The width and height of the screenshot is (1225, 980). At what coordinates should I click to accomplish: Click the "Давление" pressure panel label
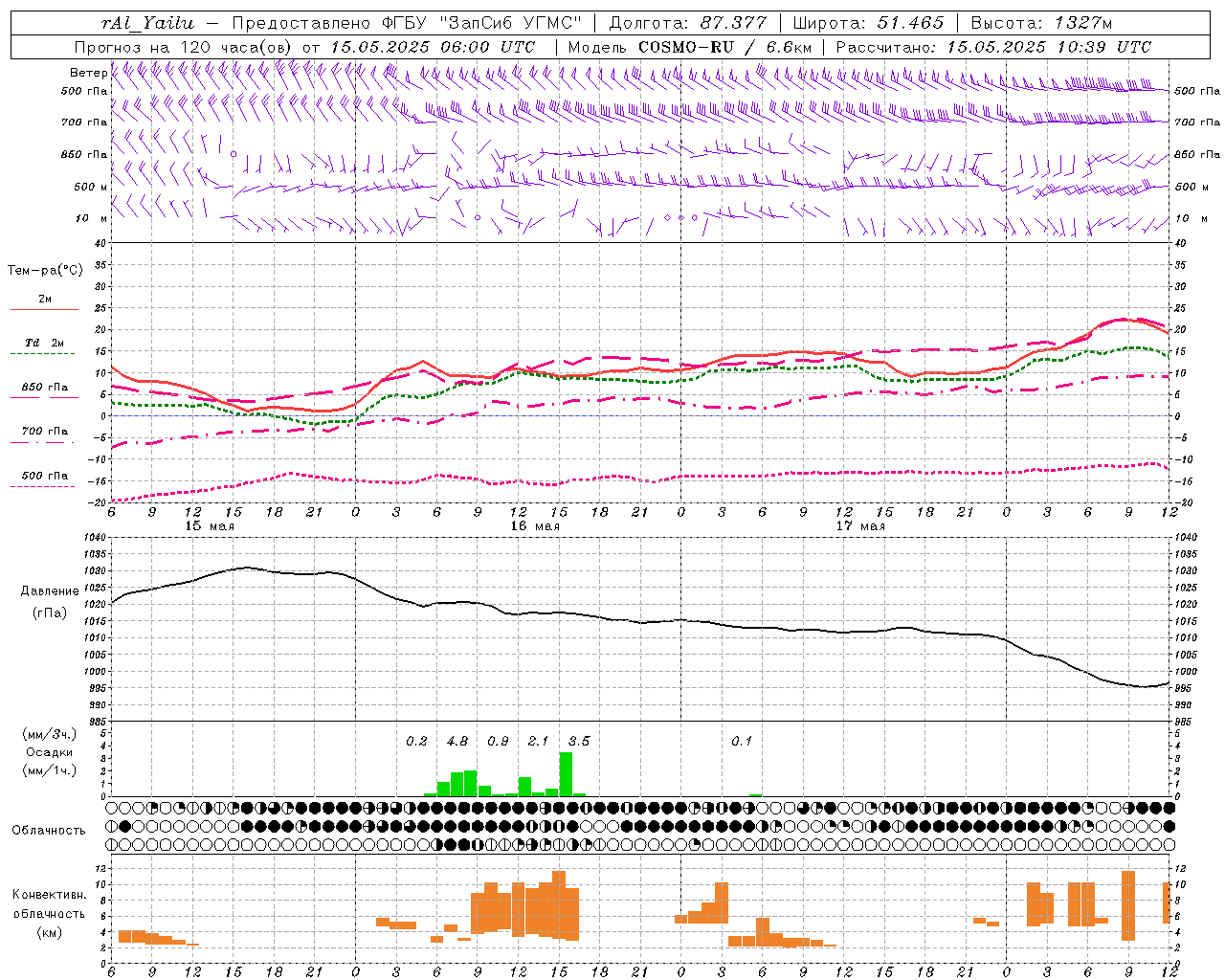(x=50, y=591)
